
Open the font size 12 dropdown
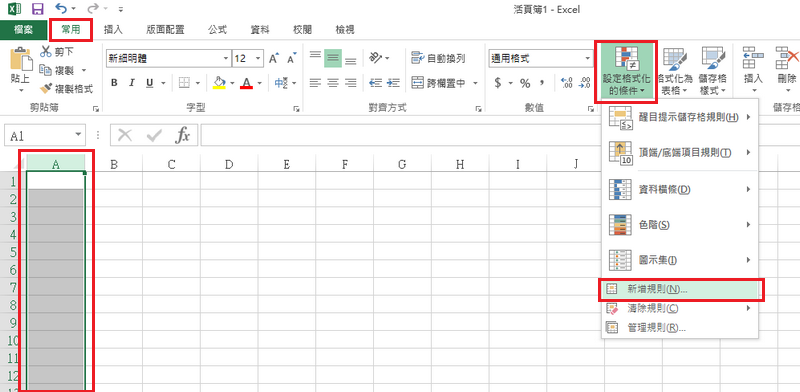(258, 59)
